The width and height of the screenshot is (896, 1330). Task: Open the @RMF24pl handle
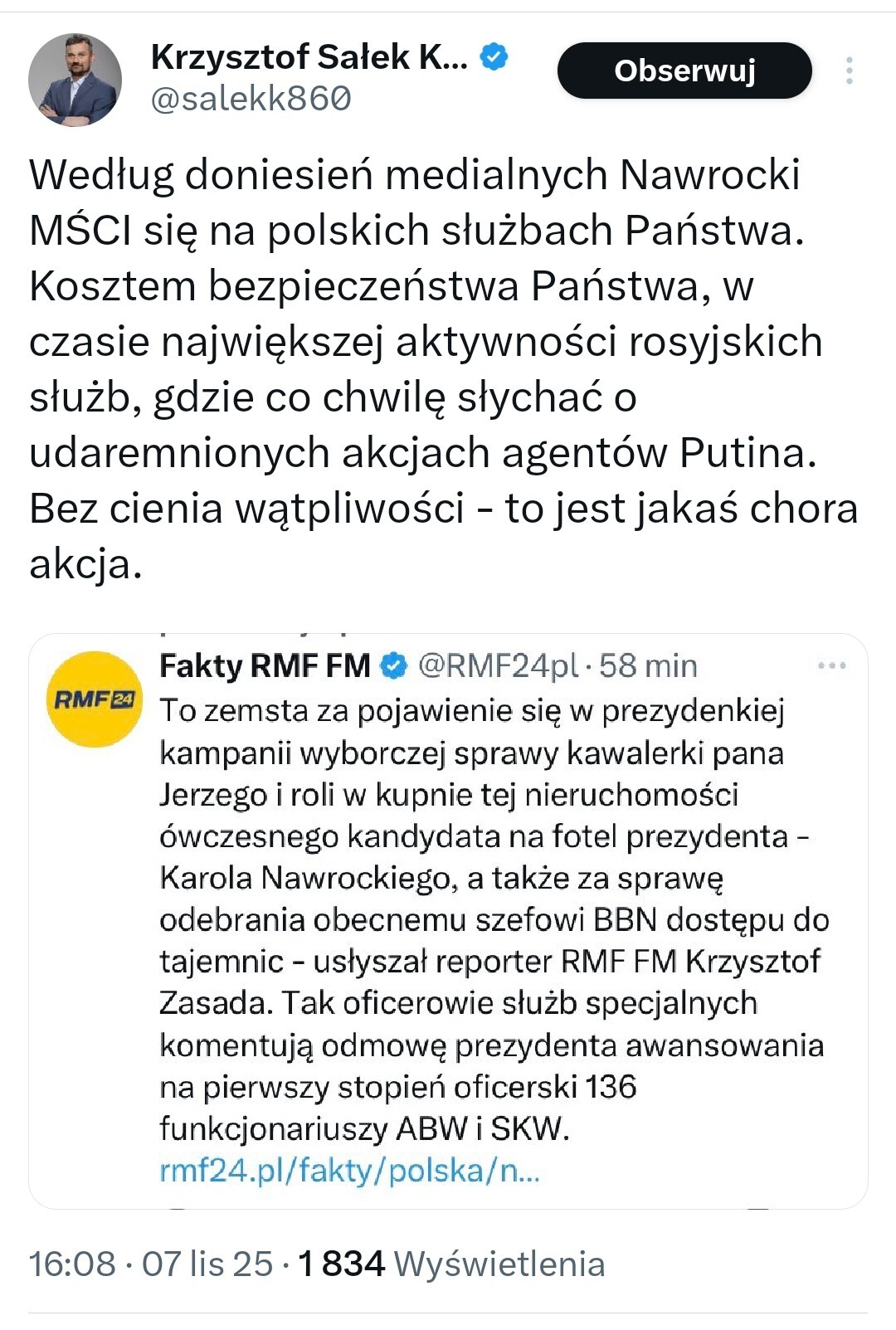click(x=498, y=665)
